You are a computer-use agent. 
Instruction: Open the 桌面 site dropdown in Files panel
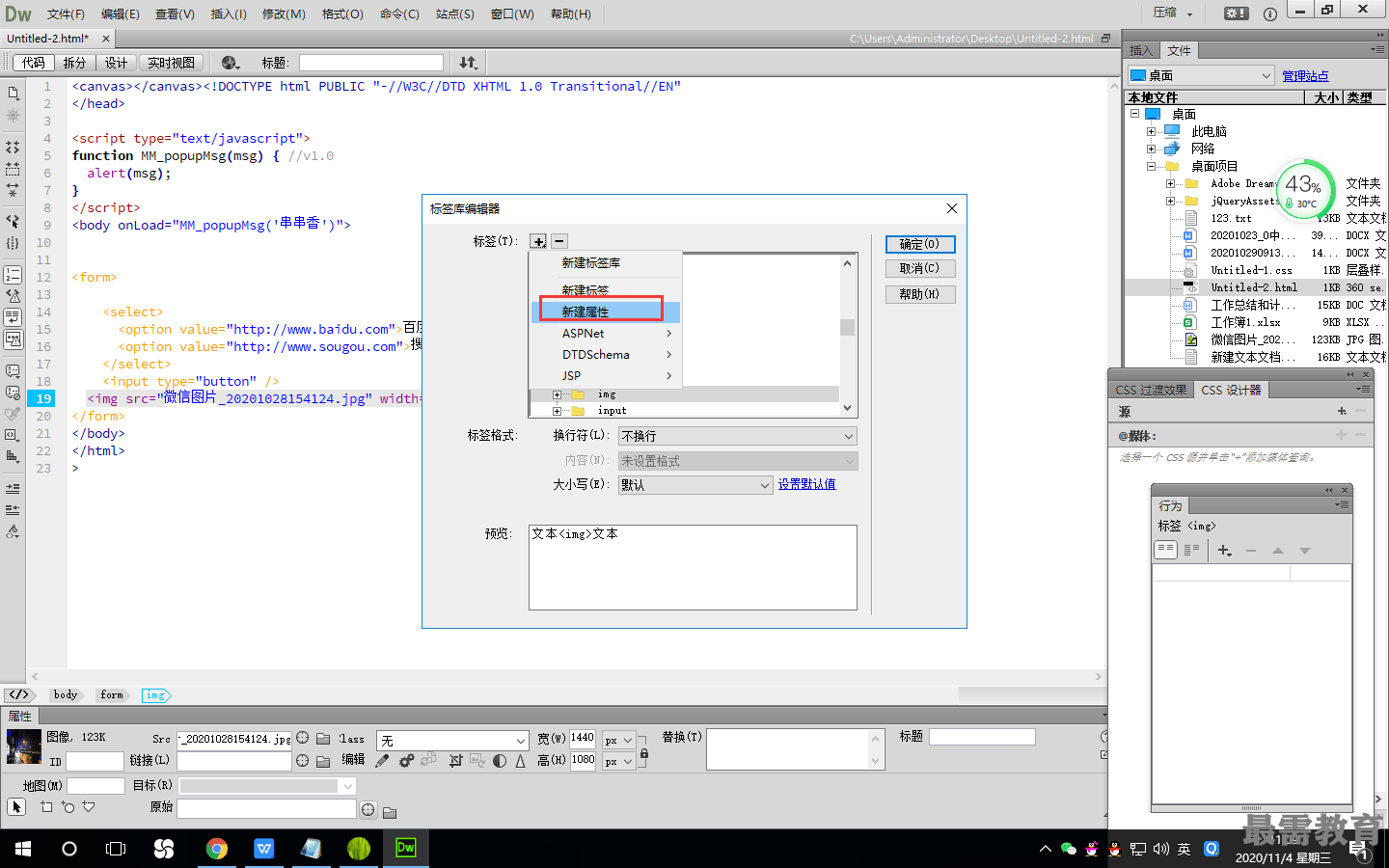click(1200, 75)
